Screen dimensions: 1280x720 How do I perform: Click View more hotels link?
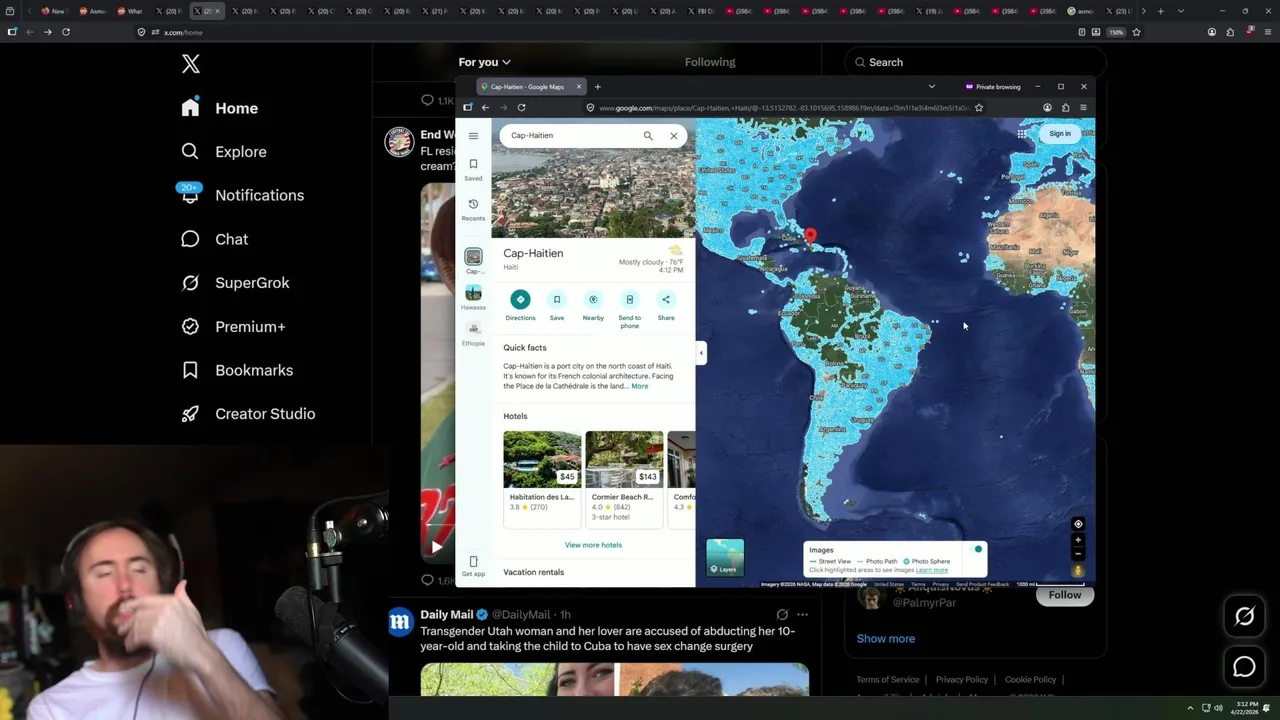coord(593,545)
